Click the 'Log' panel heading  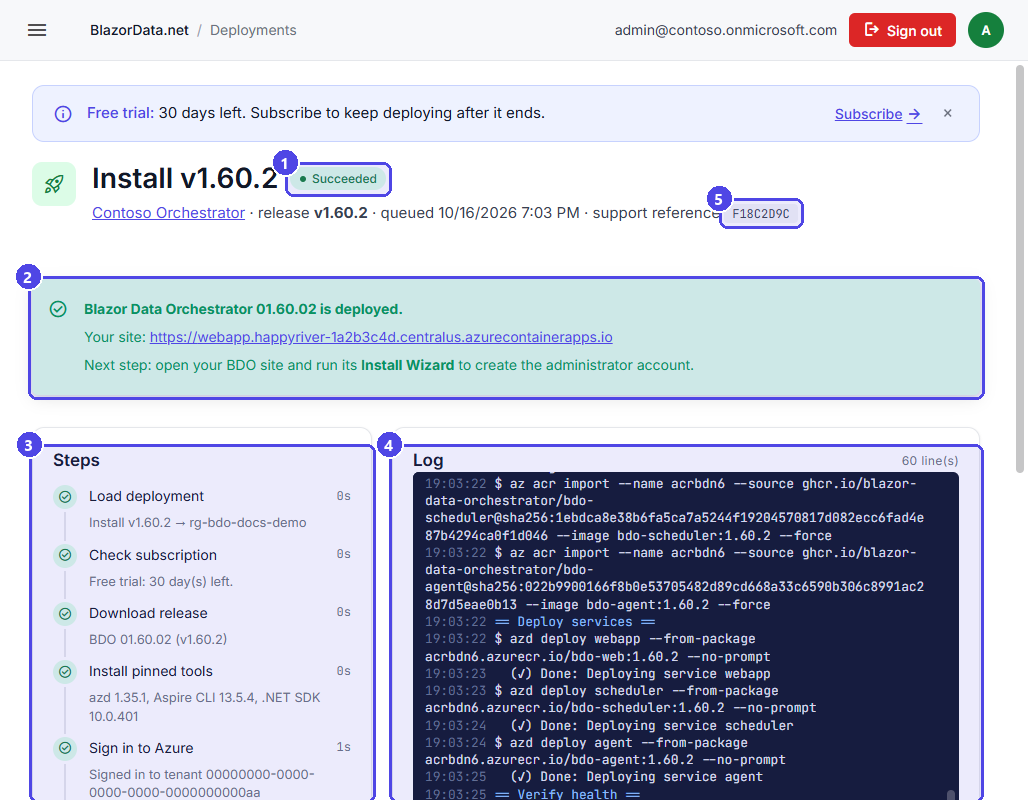tap(428, 460)
